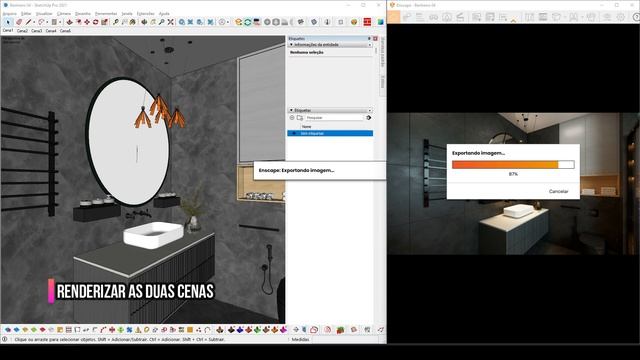Activate the Orbit camera tool
The height and width of the screenshot is (360, 640).
(x=144, y=22)
